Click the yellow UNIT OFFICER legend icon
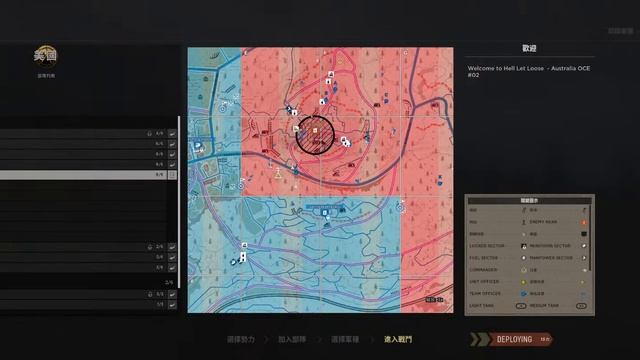640x360 pixels. coord(524,282)
